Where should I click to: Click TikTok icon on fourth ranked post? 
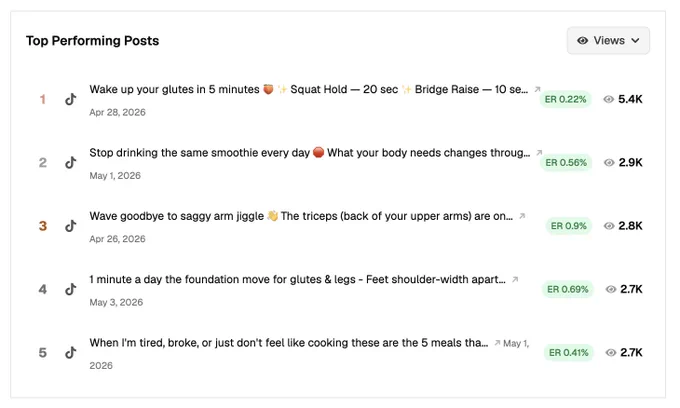pyautogui.click(x=71, y=289)
